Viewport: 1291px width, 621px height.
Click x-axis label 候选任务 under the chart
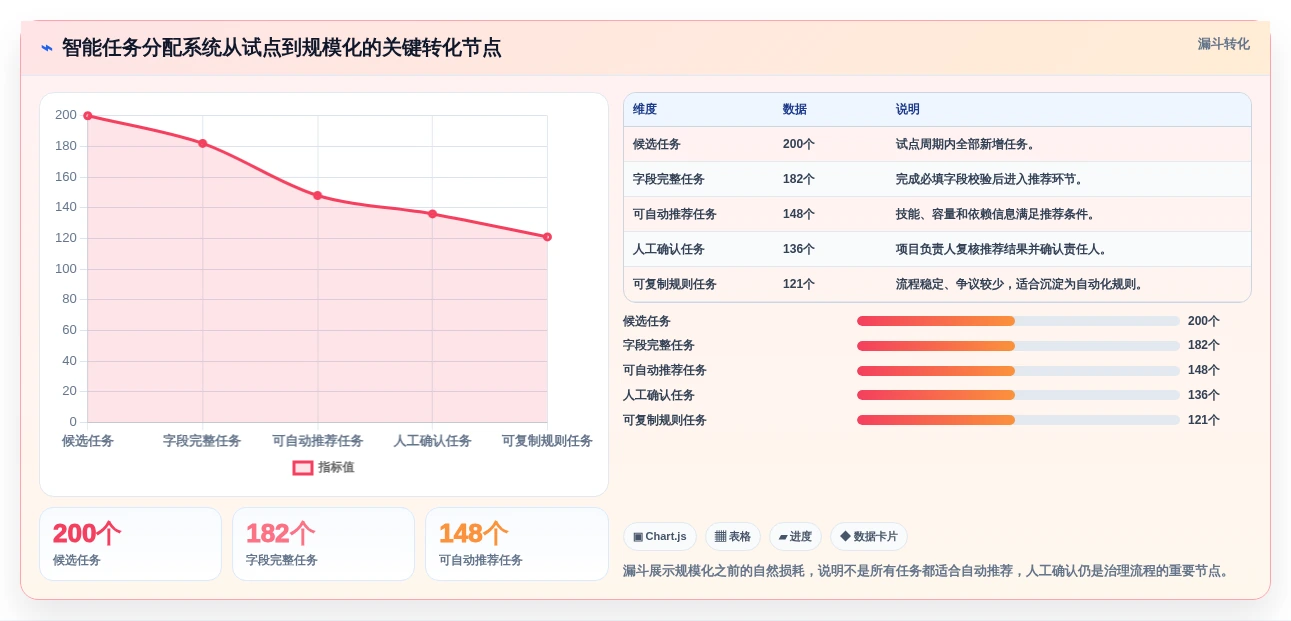point(88,441)
